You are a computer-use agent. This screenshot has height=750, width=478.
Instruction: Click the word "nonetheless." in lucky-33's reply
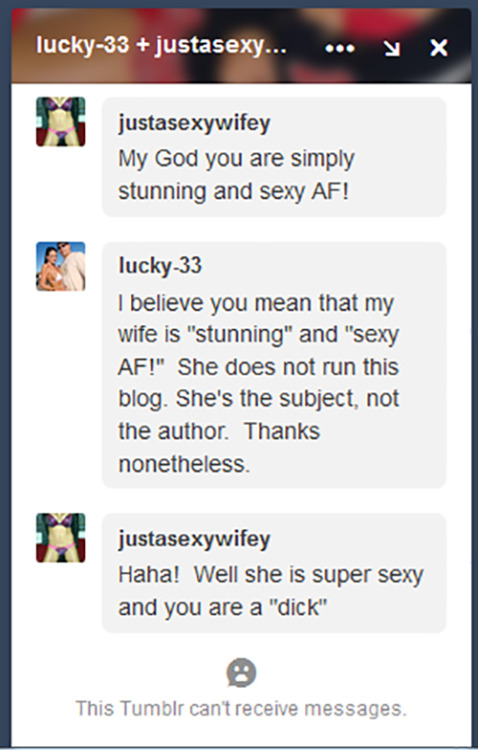pyautogui.click(x=184, y=464)
